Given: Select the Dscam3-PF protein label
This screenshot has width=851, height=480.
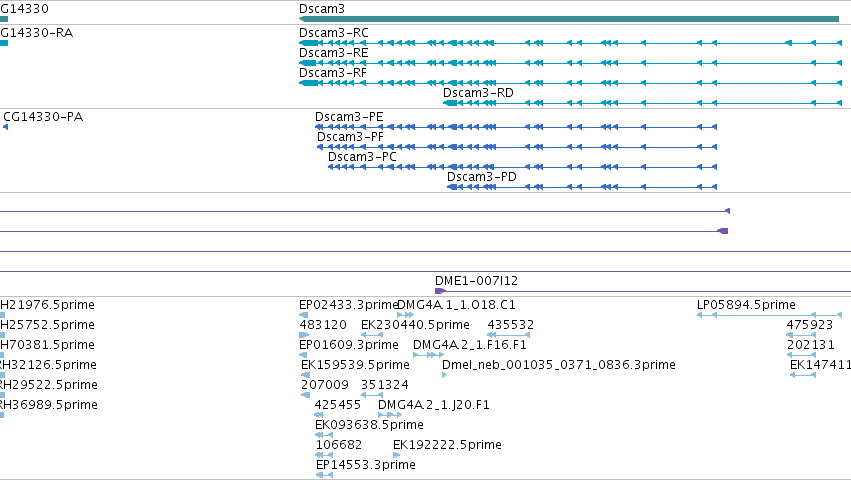Looking at the screenshot, I should pos(350,137).
